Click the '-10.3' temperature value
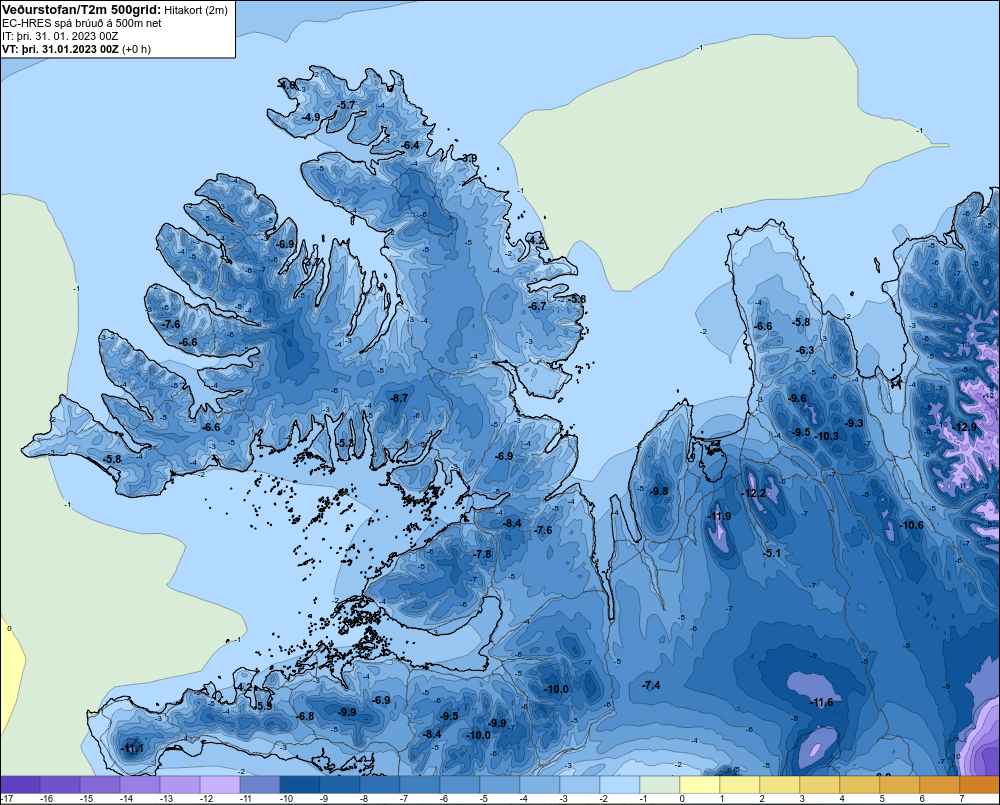The height and width of the screenshot is (805, 1000). [827, 436]
